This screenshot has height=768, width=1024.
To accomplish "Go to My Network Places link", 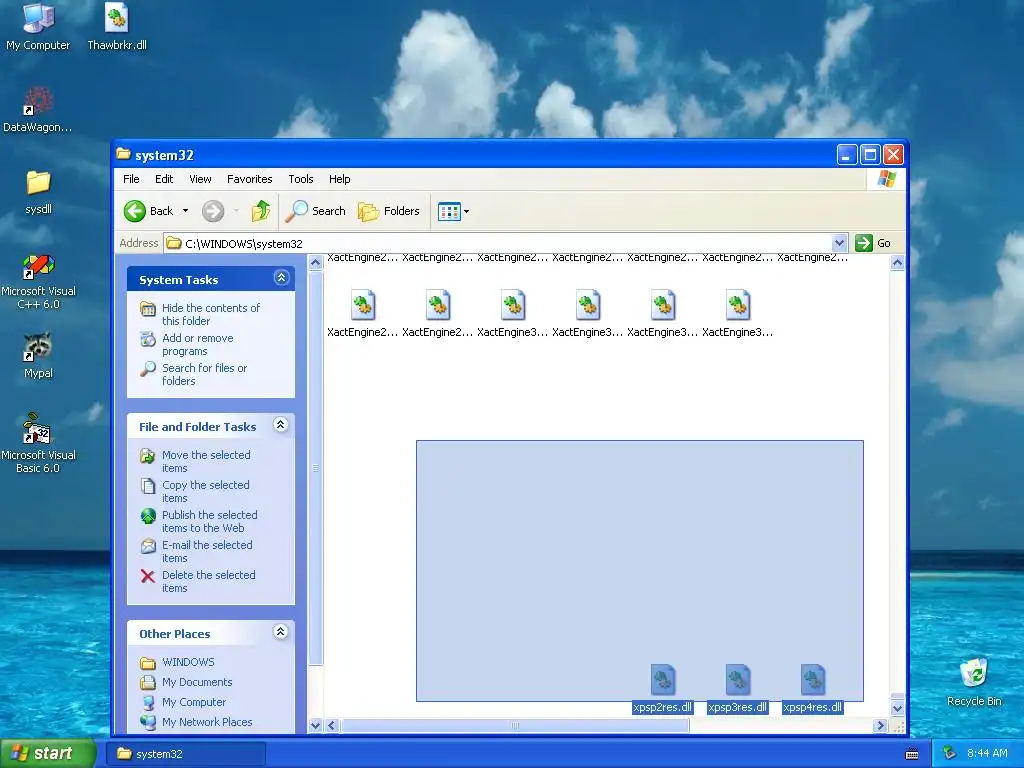I will pos(206,722).
